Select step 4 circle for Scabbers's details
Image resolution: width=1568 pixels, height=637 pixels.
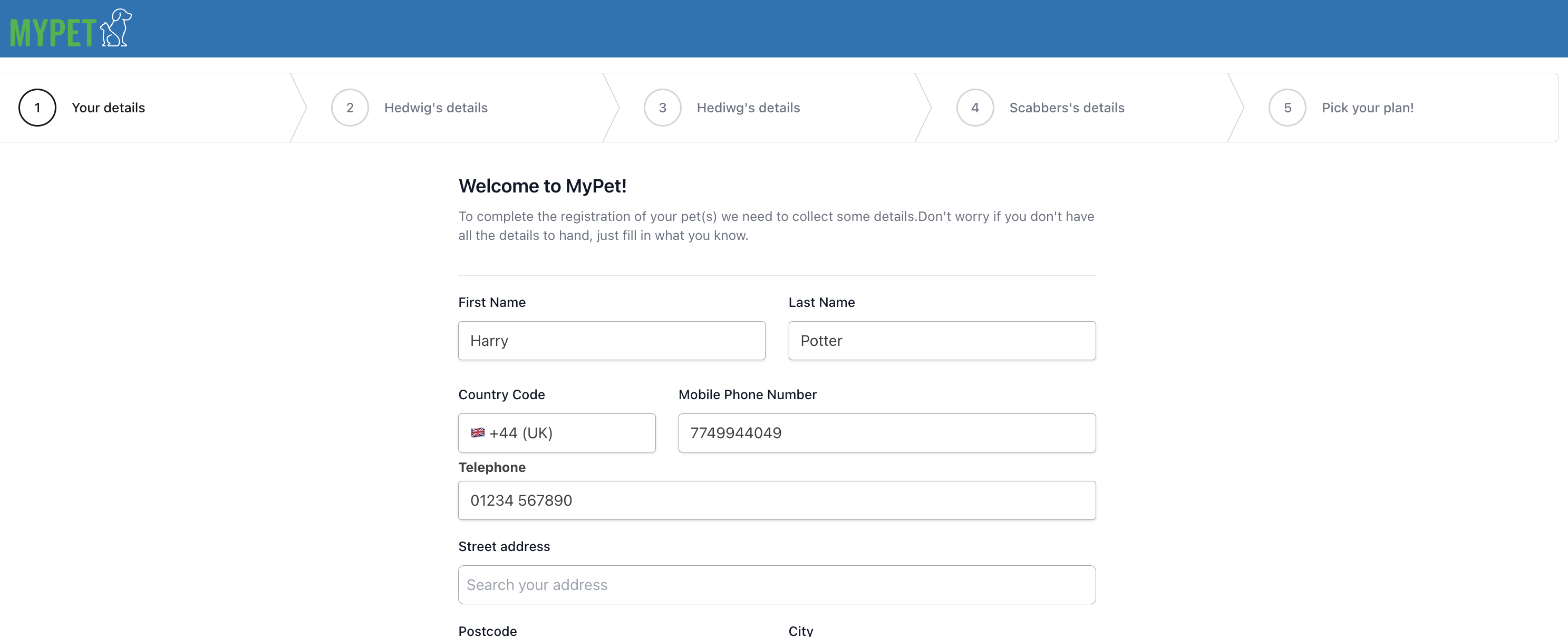975,108
